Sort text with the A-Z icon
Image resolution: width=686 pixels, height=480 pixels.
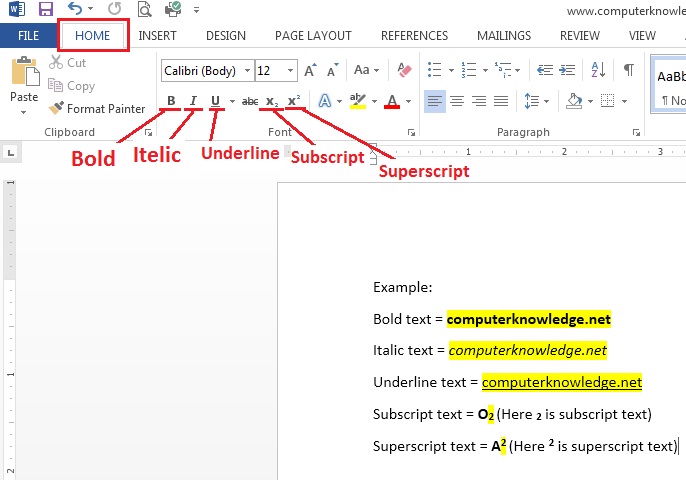(598, 70)
